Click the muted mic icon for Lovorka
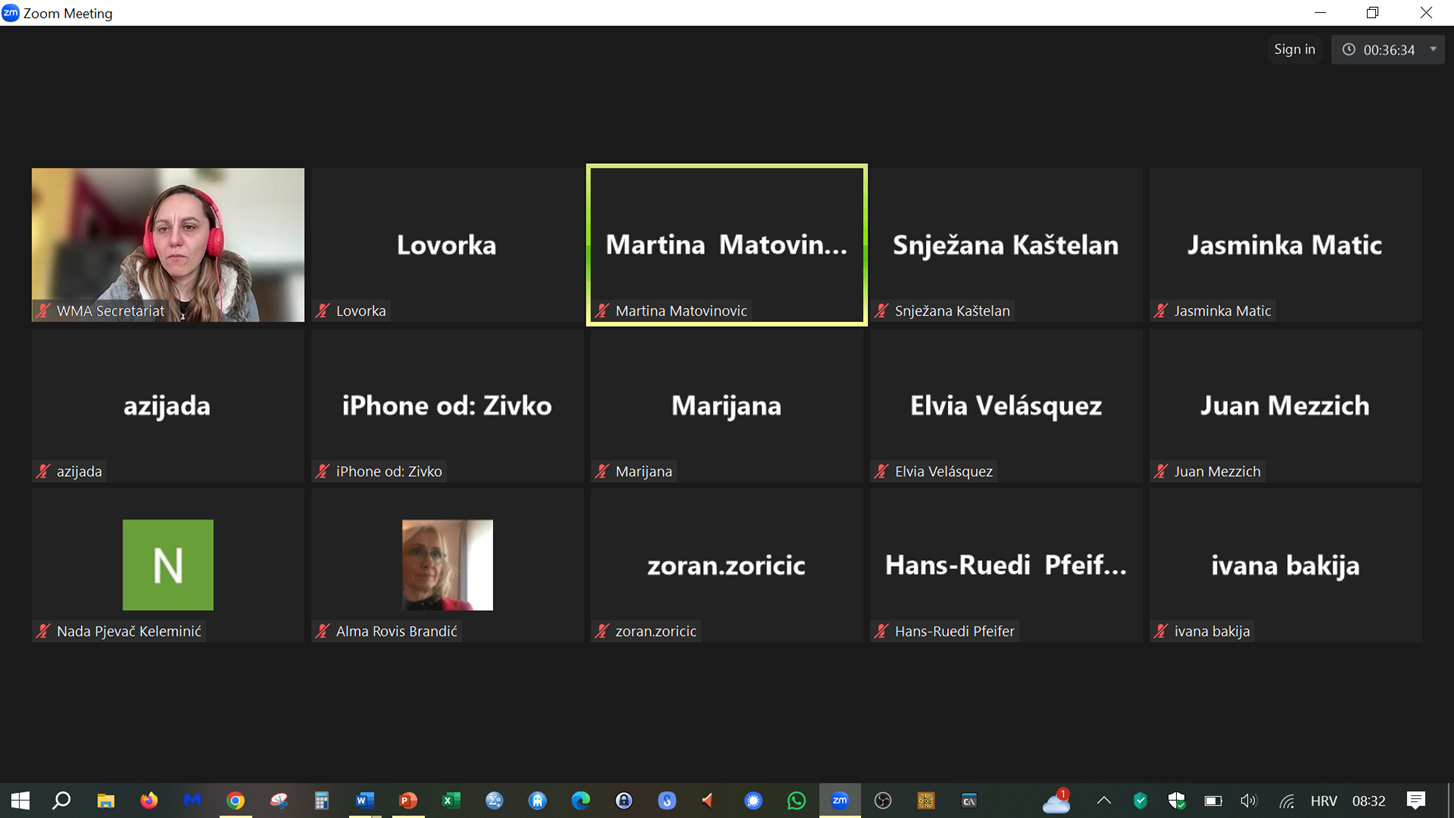 [x=322, y=311]
